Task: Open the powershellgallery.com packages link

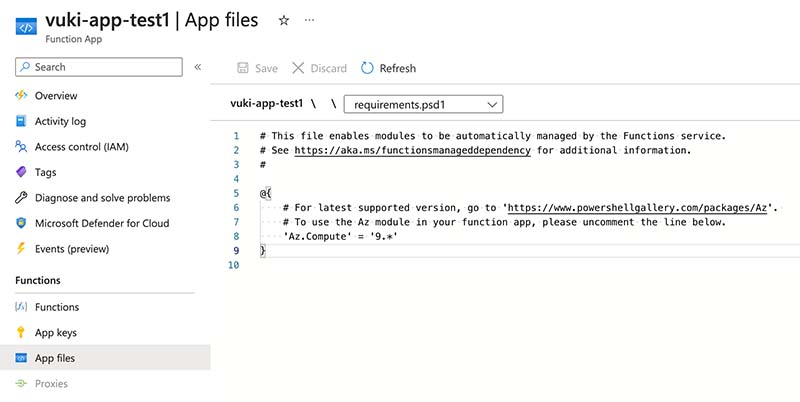Action: click(x=638, y=208)
